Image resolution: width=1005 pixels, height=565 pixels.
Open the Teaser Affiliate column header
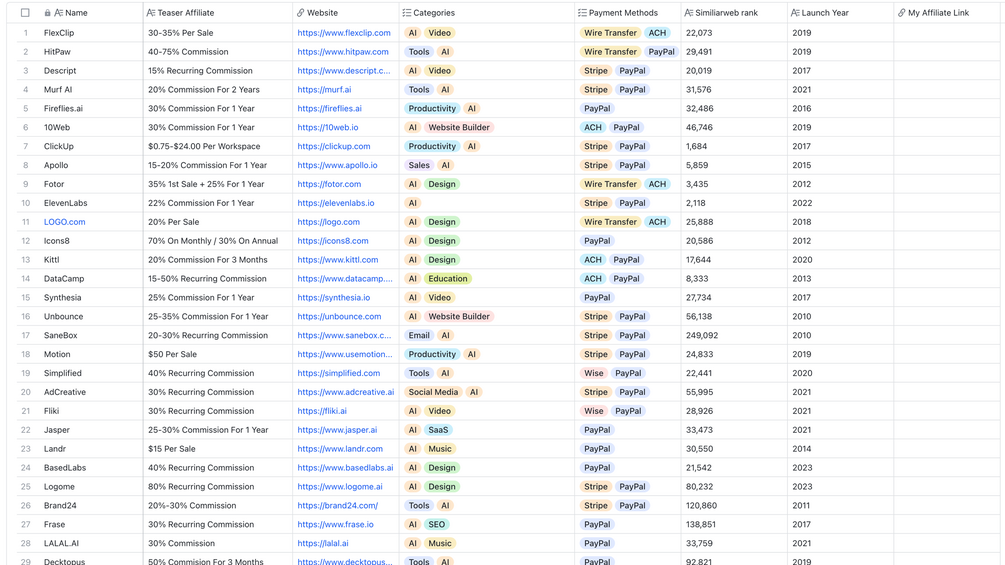[x=186, y=13]
